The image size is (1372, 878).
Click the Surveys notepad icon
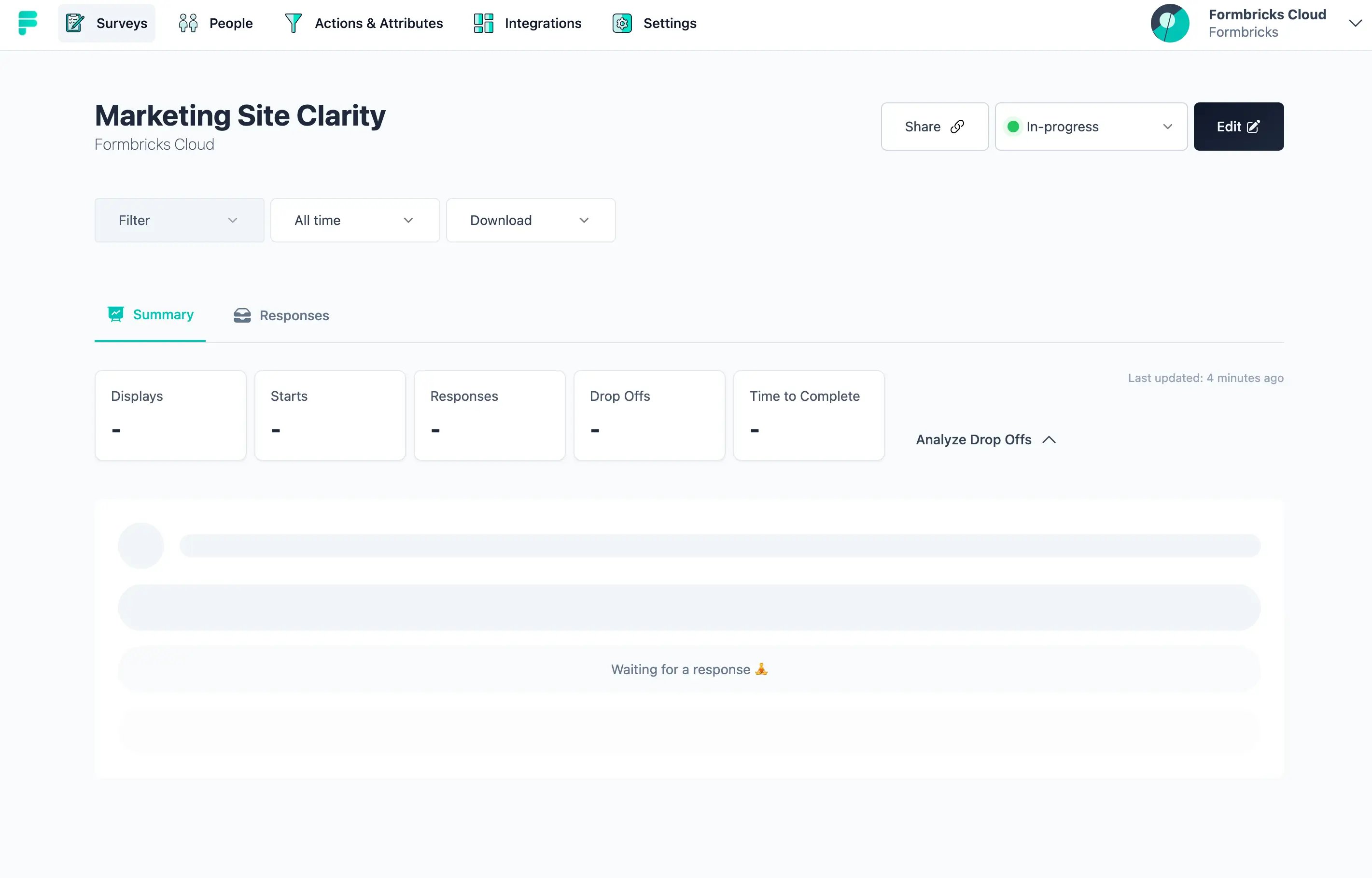[75, 23]
